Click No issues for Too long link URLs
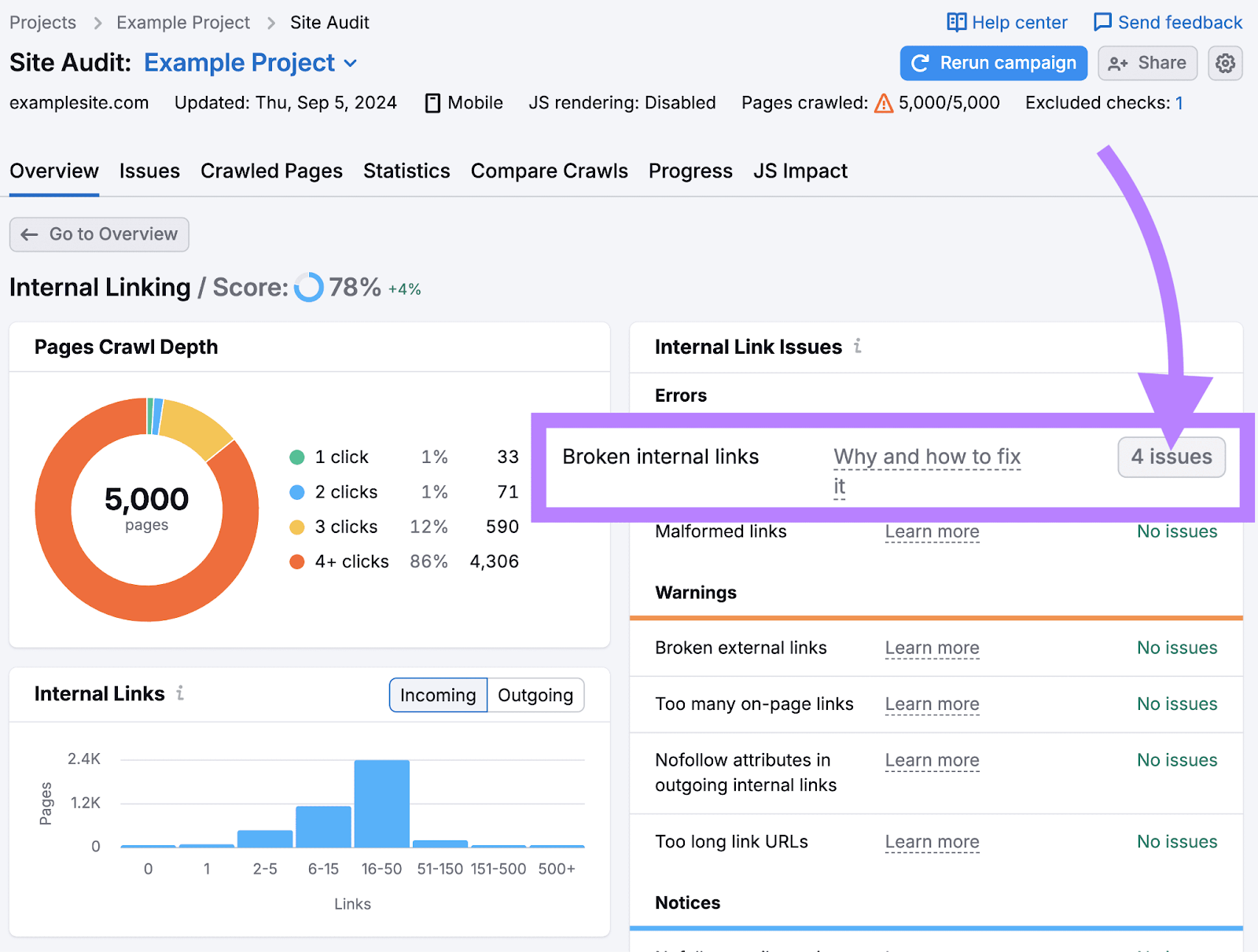1258x952 pixels. click(x=1177, y=842)
